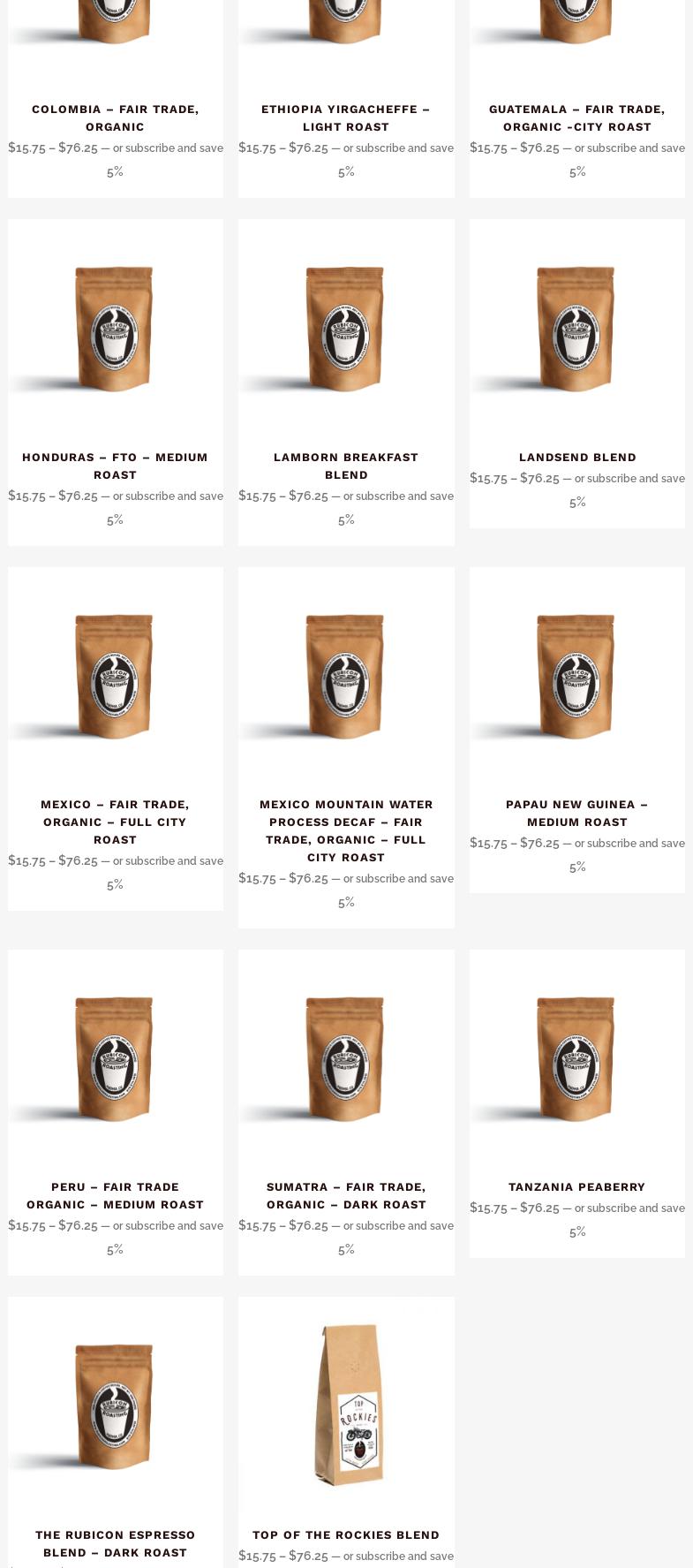Open Peru Medium Roast bag image

click(116, 1057)
